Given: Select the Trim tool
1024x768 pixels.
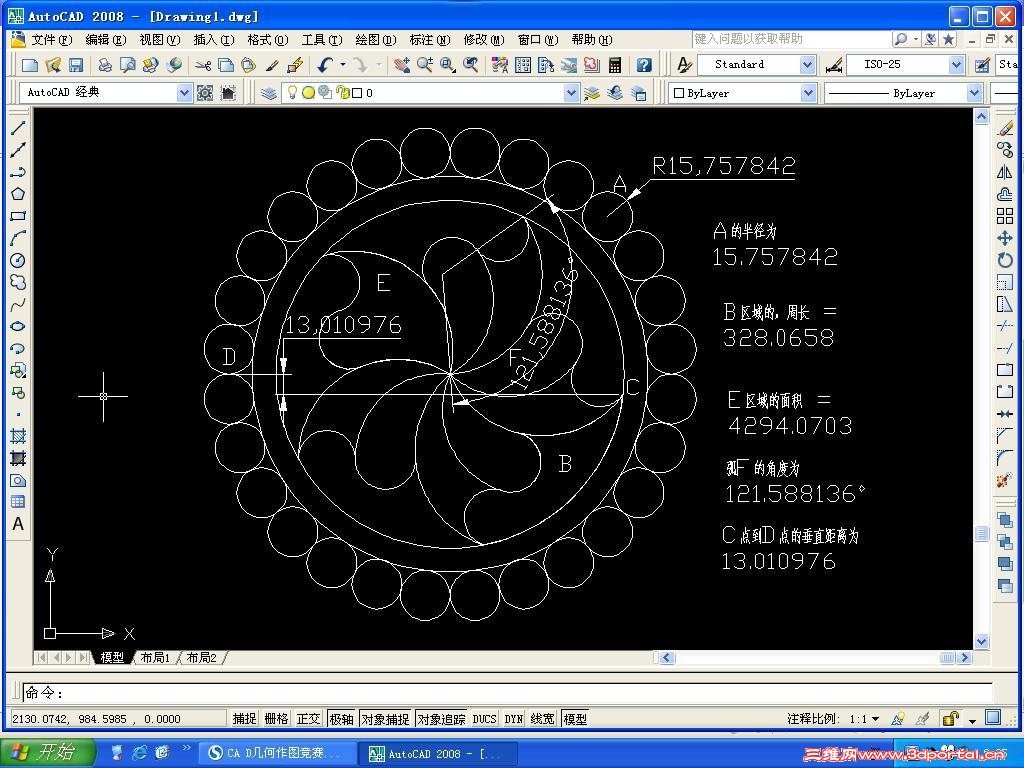Looking at the screenshot, I should [1005, 327].
